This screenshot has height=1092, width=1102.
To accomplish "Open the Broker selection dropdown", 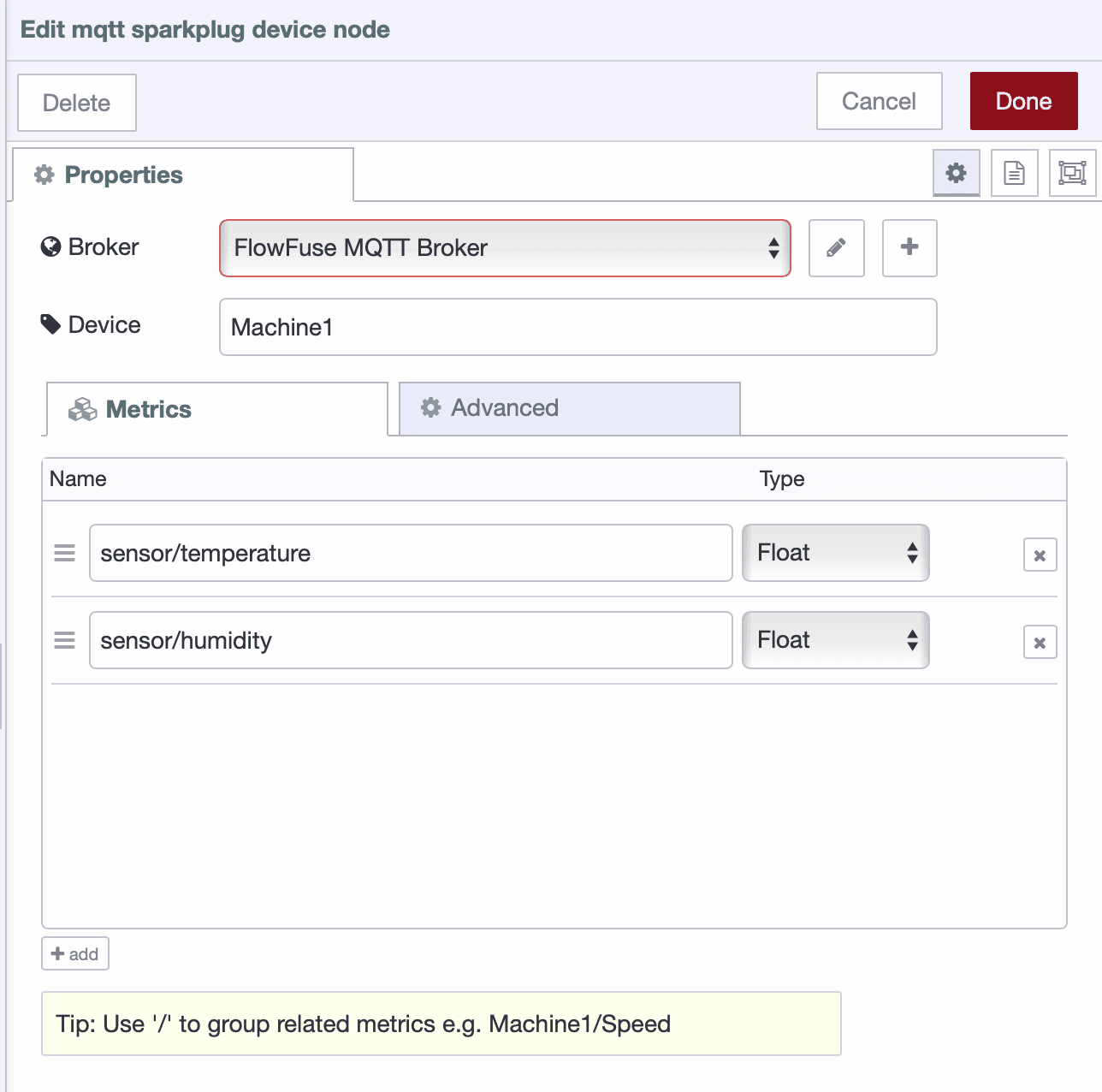I will pyautogui.click(x=504, y=248).
